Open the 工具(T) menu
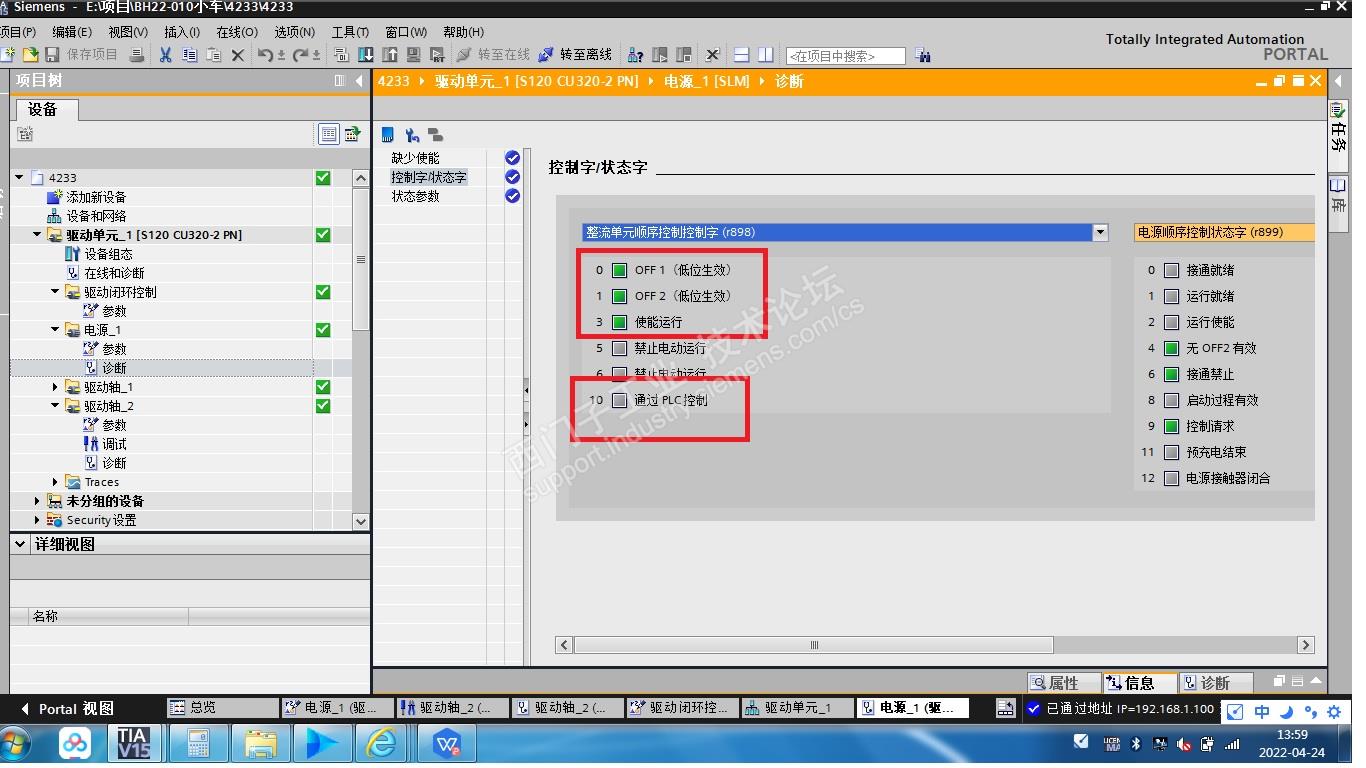Image resolution: width=1366 pixels, height=768 pixels. pyautogui.click(x=350, y=32)
